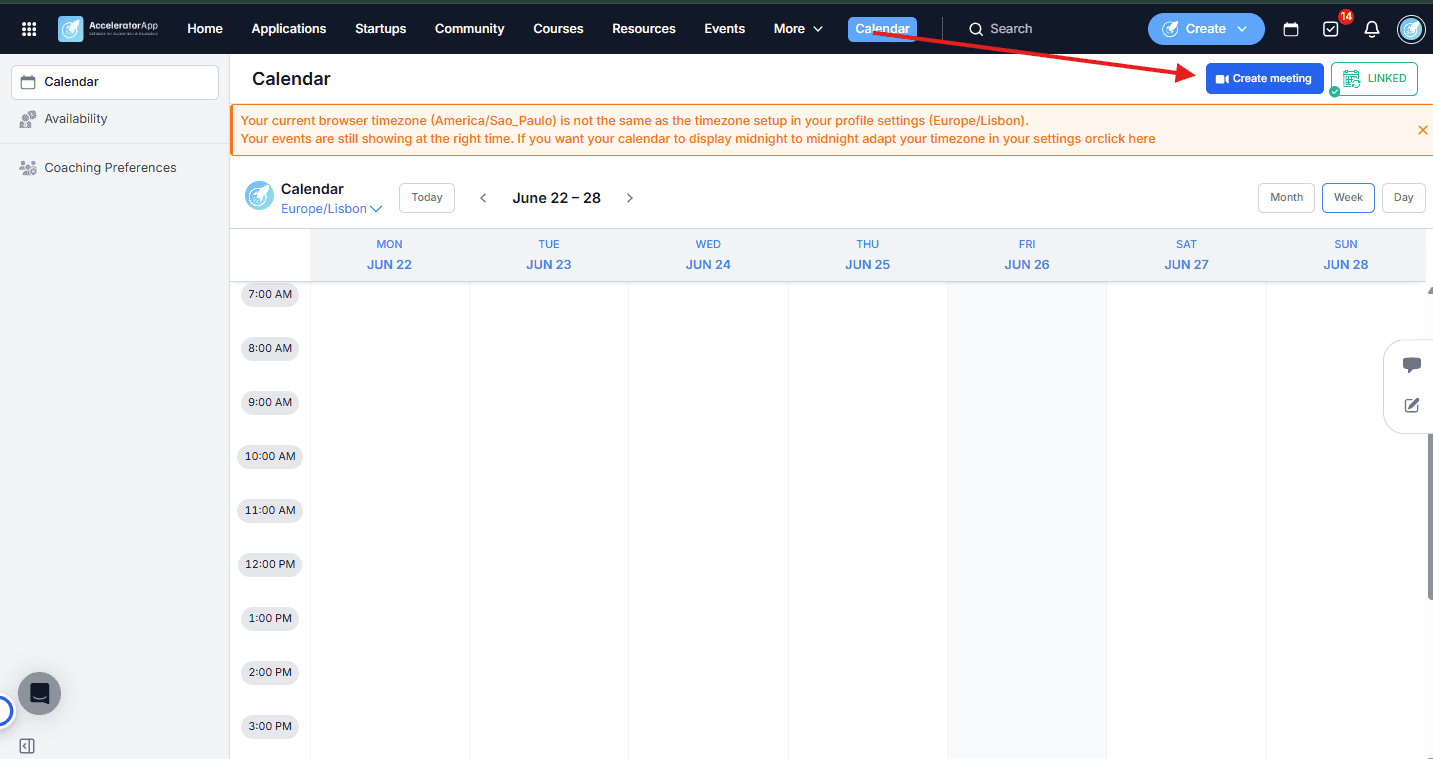Image resolution: width=1433 pixels, height=759 pixels.
Task: Switch to Month view
Action: [x=1286, y=198]
